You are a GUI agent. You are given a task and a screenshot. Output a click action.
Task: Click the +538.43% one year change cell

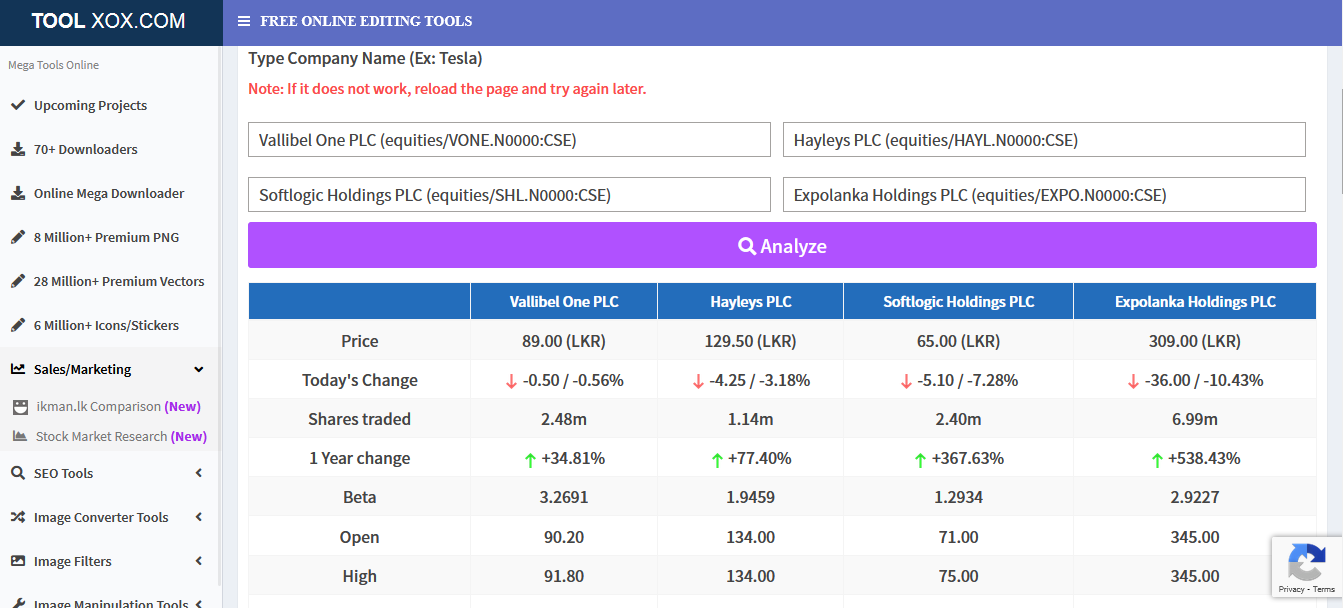(1195, 458)
